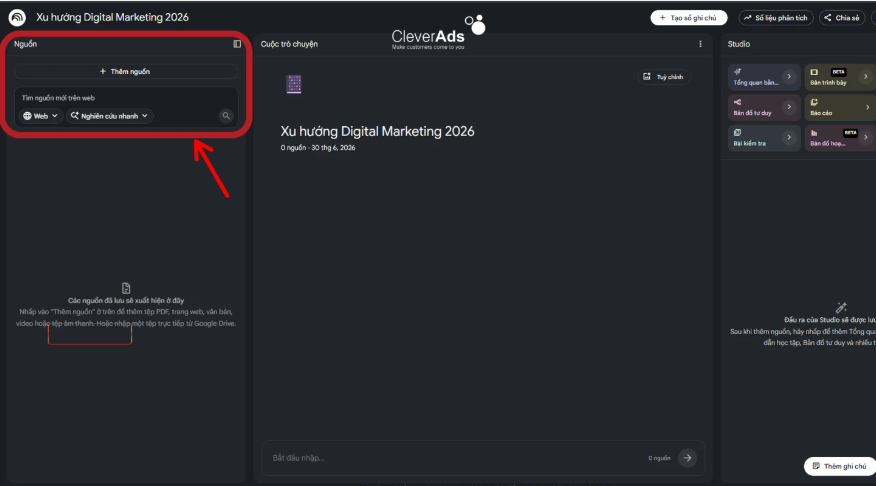The height and width of the screenshot is (486, 876).
Task: Open Số liệu phân tích
Action: [776, 18]
